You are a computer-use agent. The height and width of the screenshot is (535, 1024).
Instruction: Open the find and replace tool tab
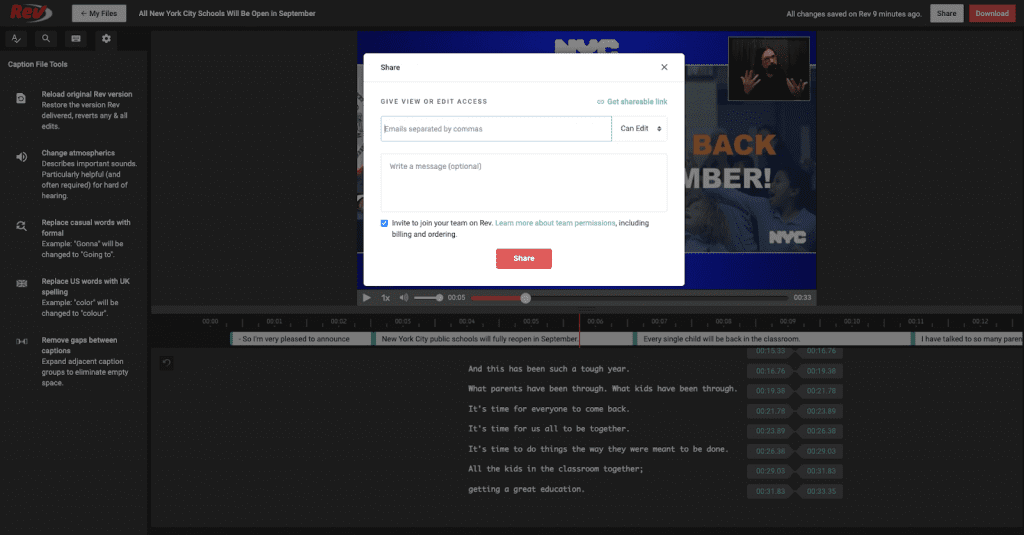tap(16, 39)
